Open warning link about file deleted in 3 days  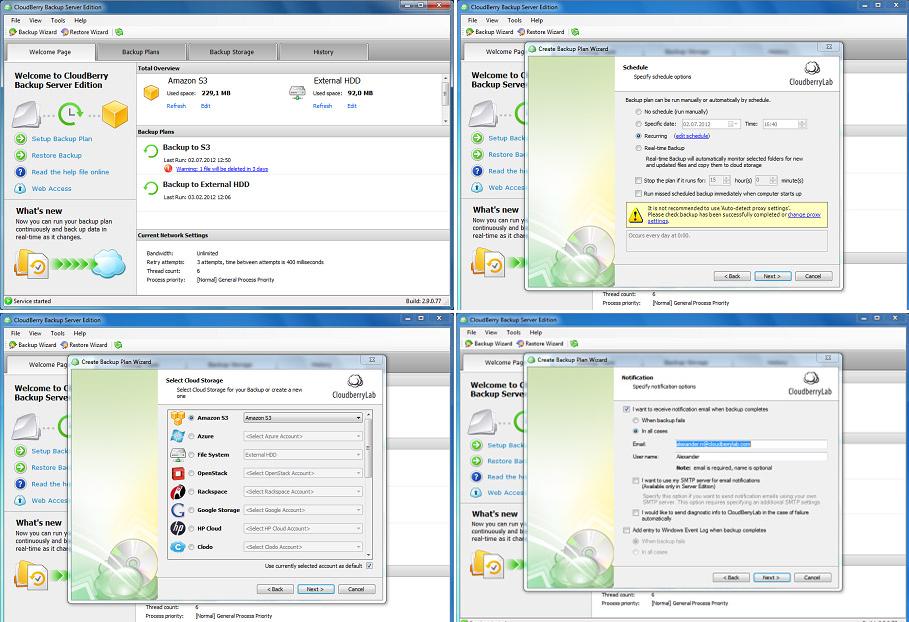222,169
